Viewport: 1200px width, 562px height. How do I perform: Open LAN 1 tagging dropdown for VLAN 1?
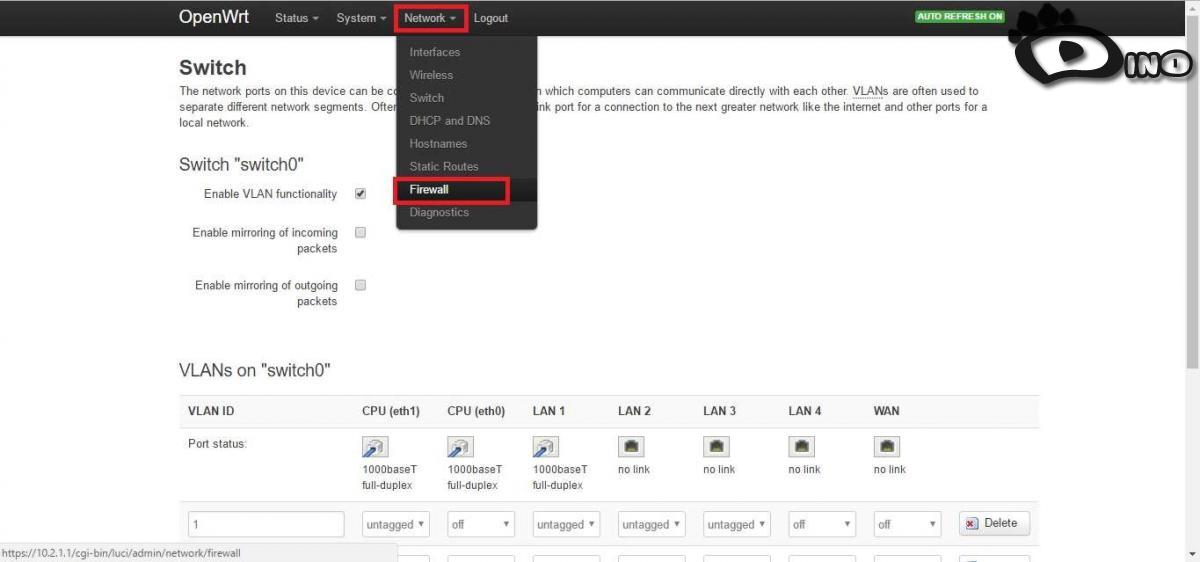pos(566,524)
